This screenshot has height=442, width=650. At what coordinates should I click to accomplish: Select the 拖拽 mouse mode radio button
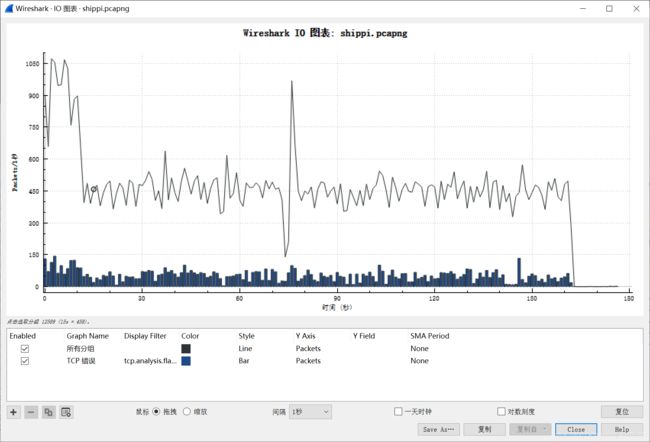coord(156,412)
